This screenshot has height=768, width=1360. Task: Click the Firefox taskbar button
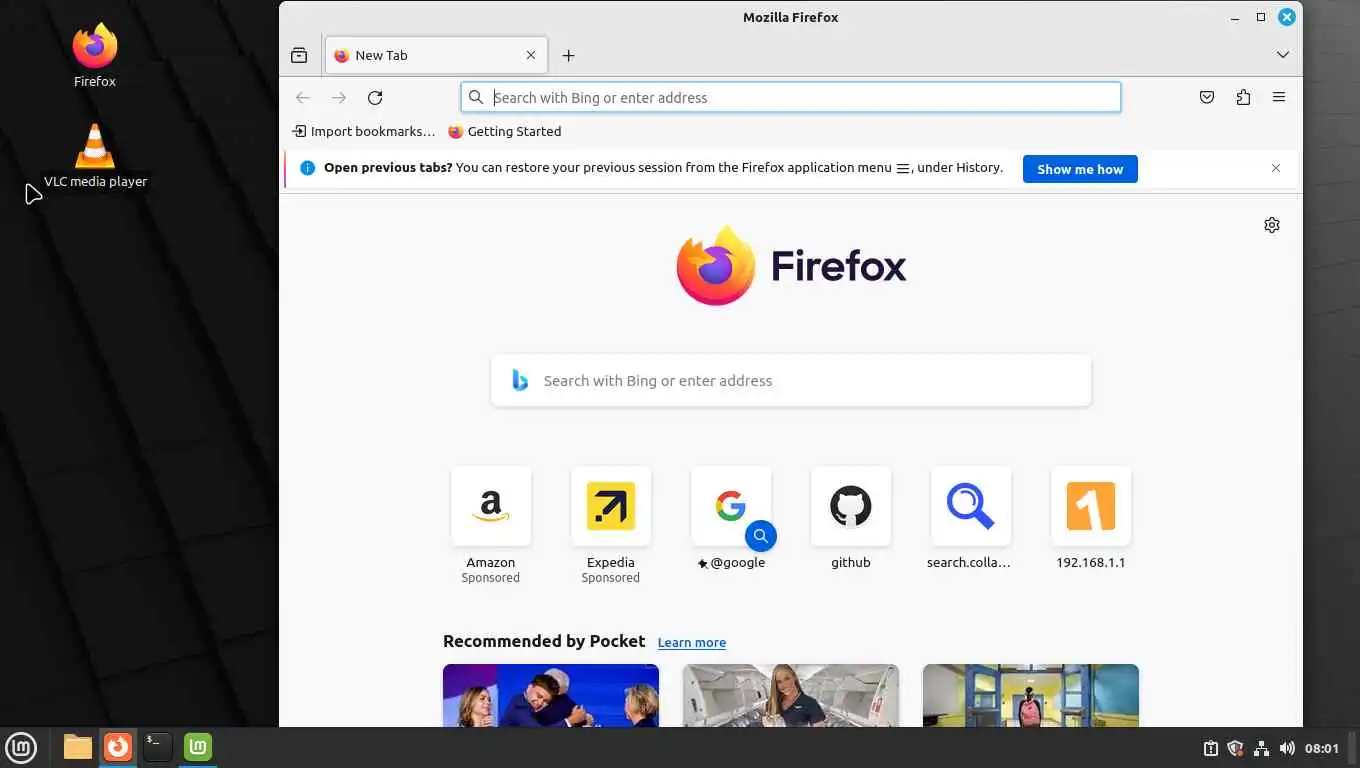[118, 747]
